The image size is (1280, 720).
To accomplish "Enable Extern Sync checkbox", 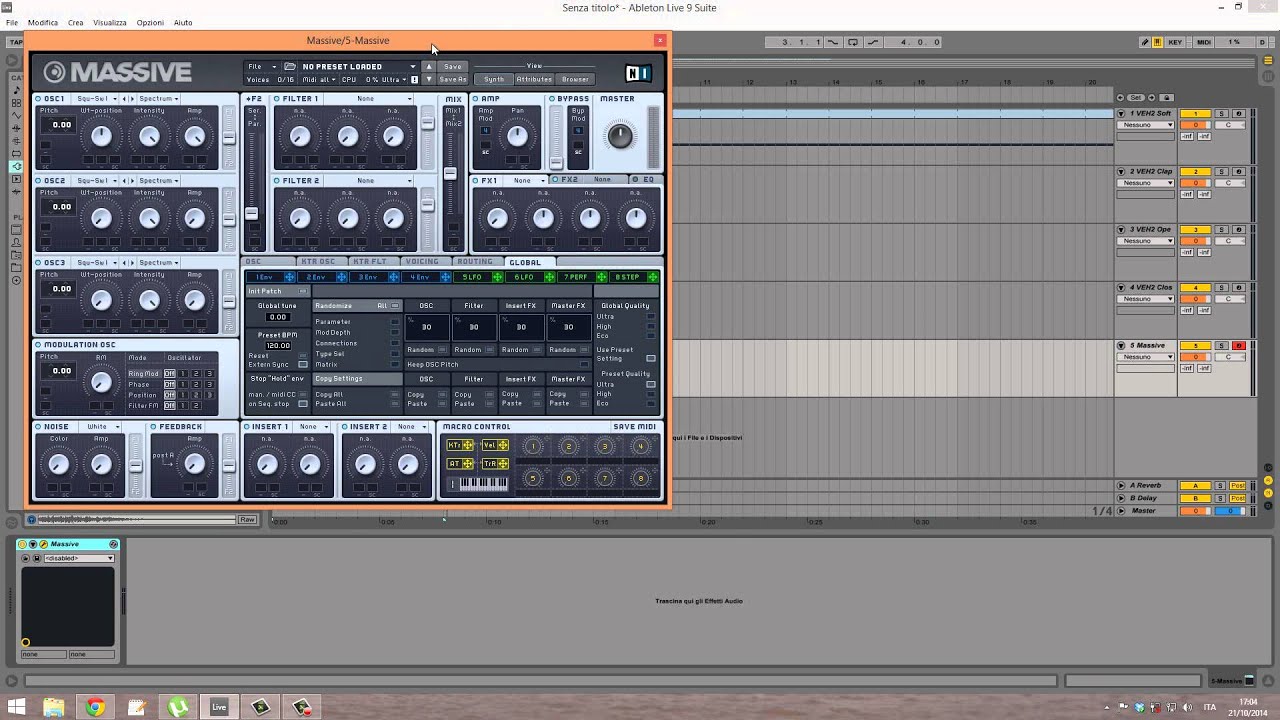I will click(x=303, y=365).
